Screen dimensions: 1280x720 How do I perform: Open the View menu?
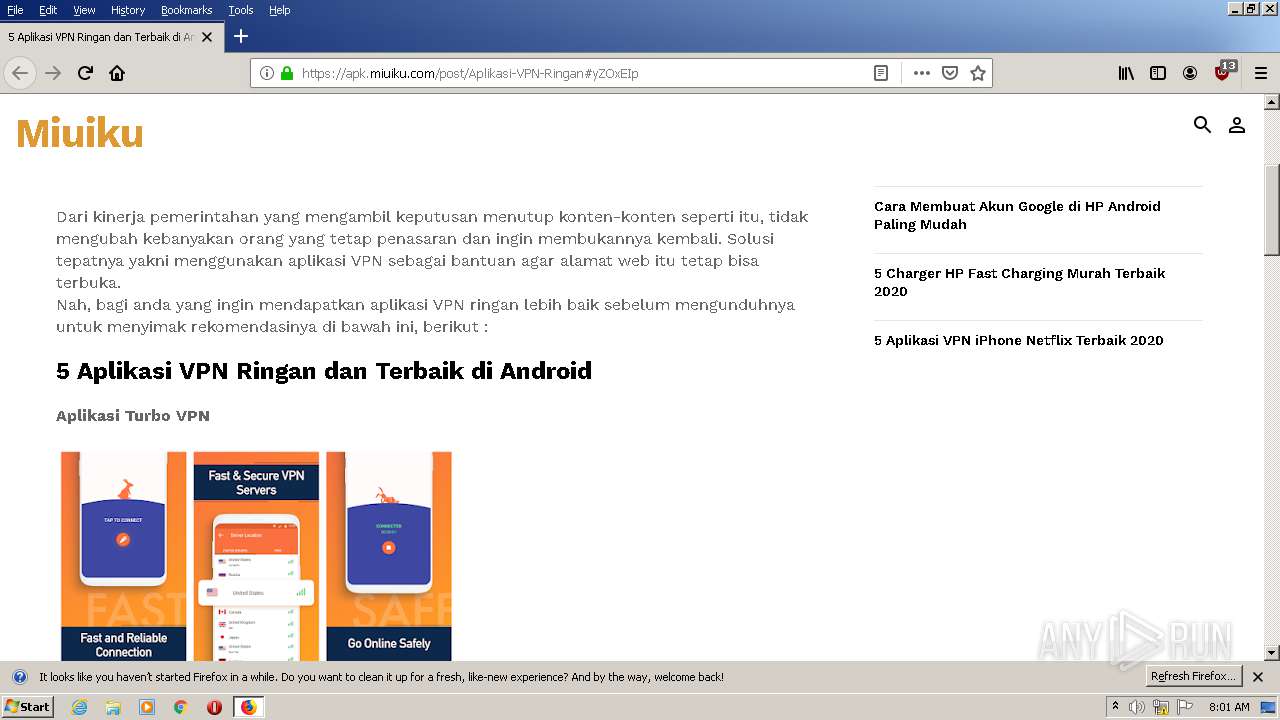pyautogui.click(x=84, y=10)
